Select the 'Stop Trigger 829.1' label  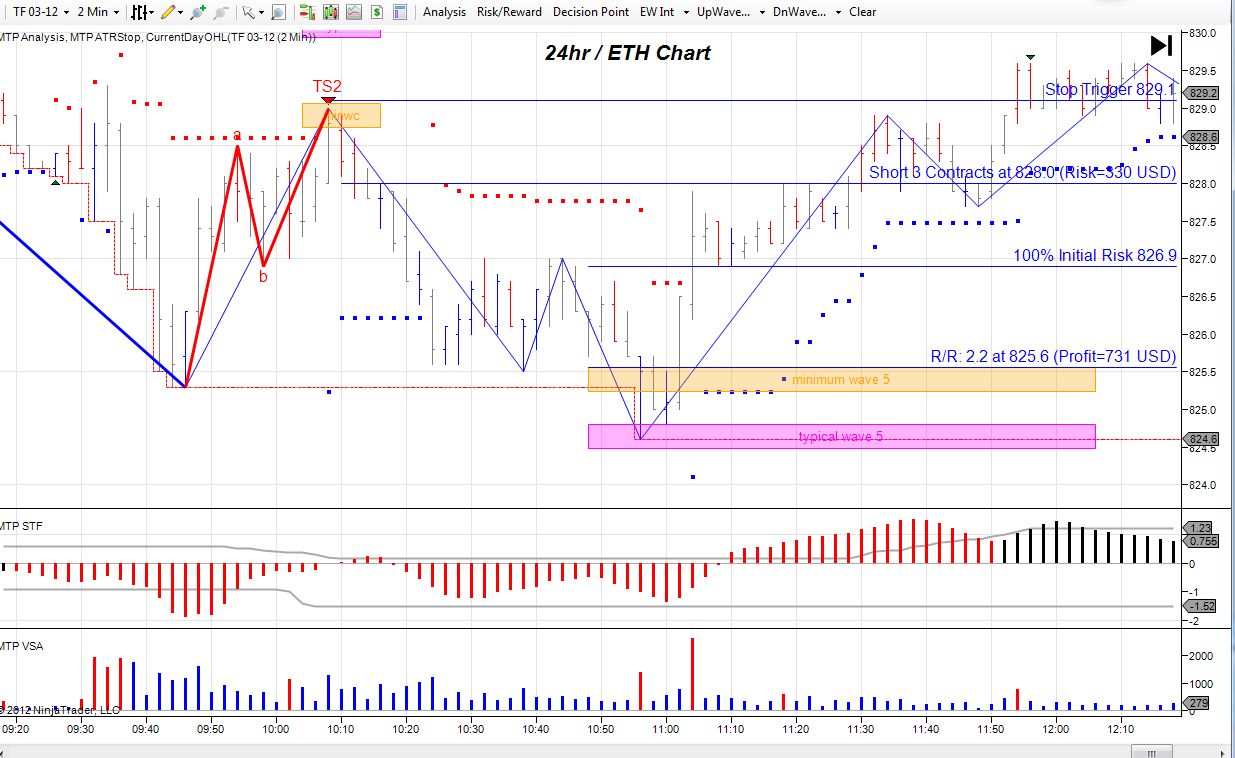point(1110,90)
